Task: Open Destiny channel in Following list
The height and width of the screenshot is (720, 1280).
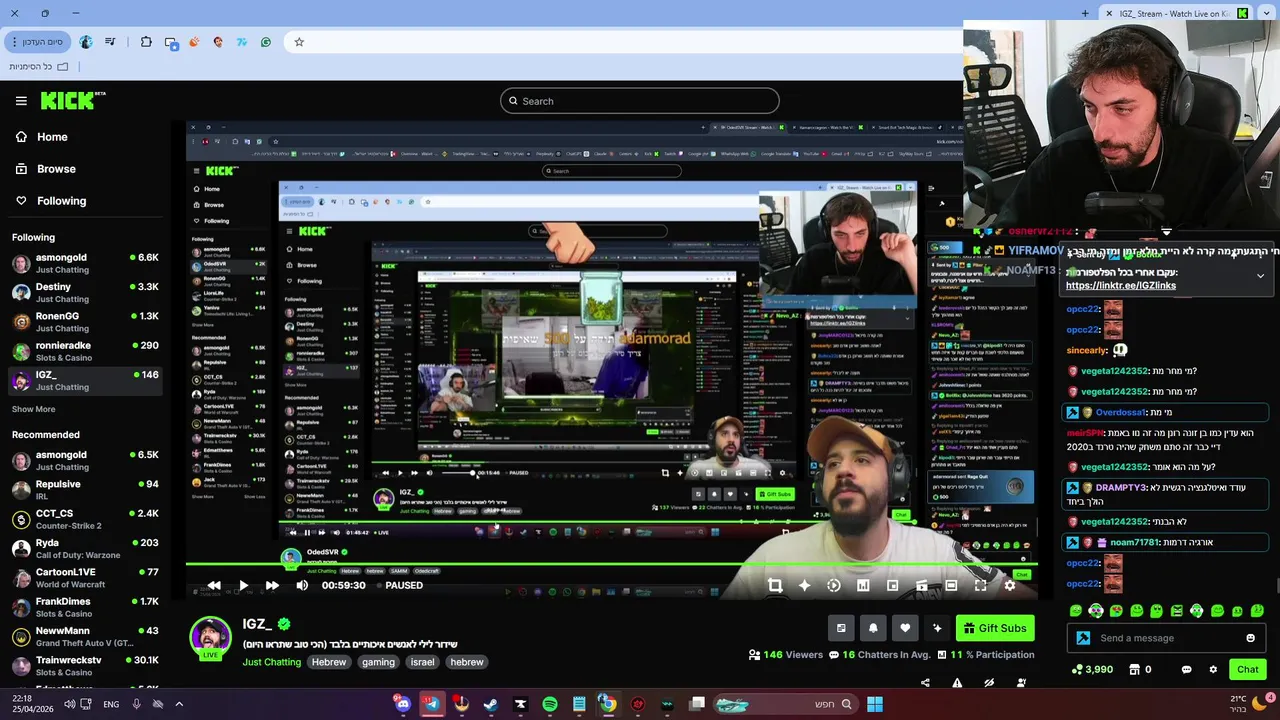Action: 85,292
